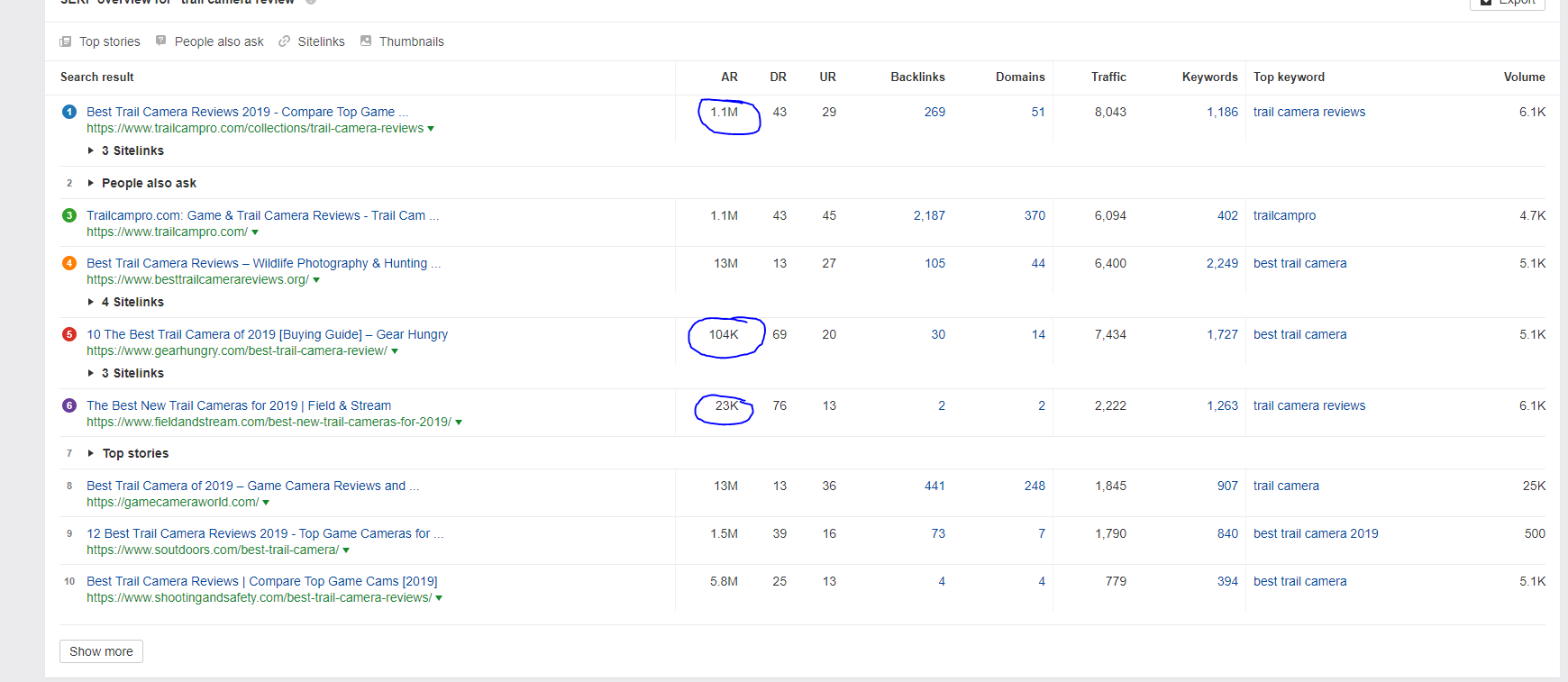
Task: Click the Top stories filter icon
Action: [66, 41]
